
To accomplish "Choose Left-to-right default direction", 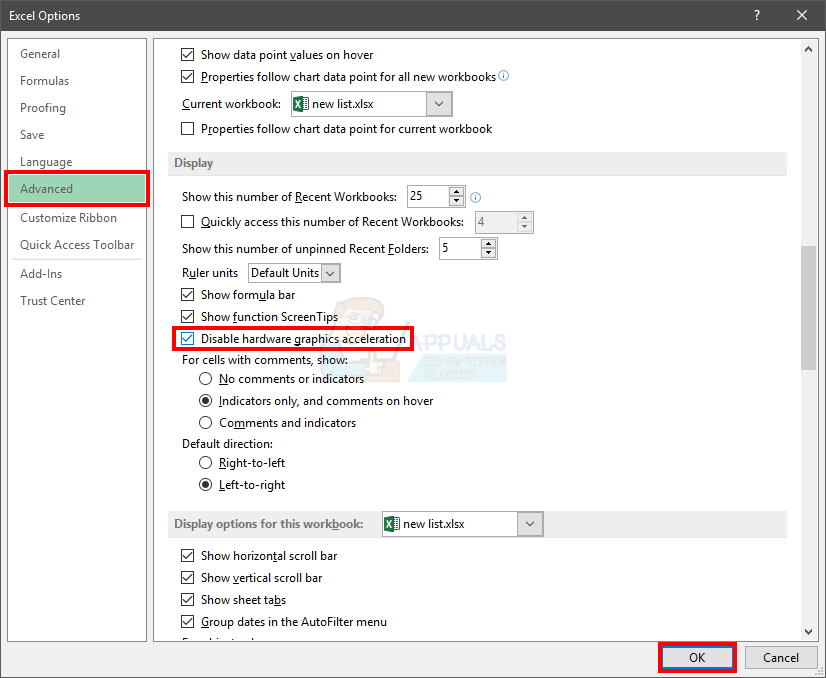I will 205,485.
